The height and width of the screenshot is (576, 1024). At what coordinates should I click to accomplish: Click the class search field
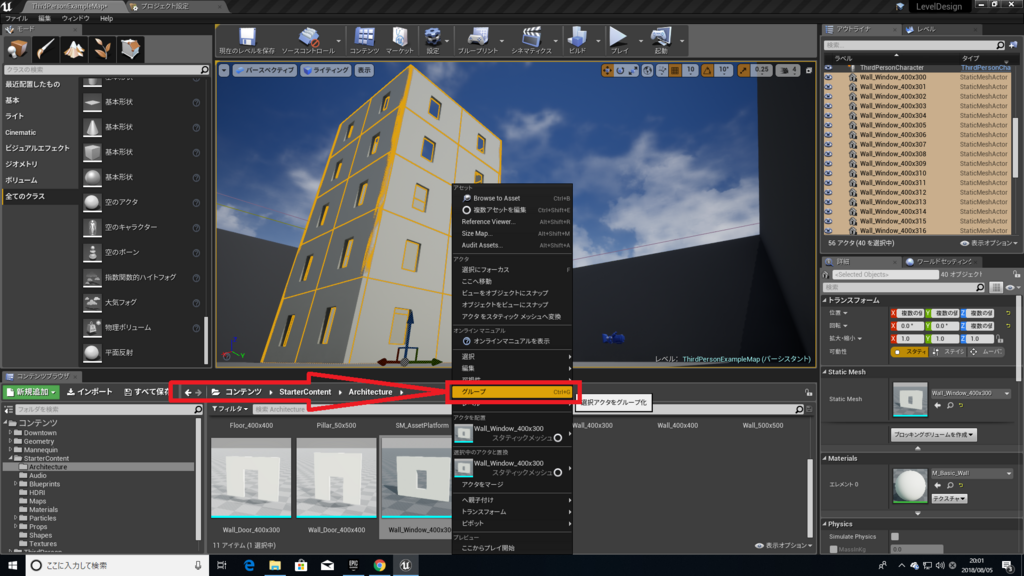pyautogui.click(x=106, y=69)
